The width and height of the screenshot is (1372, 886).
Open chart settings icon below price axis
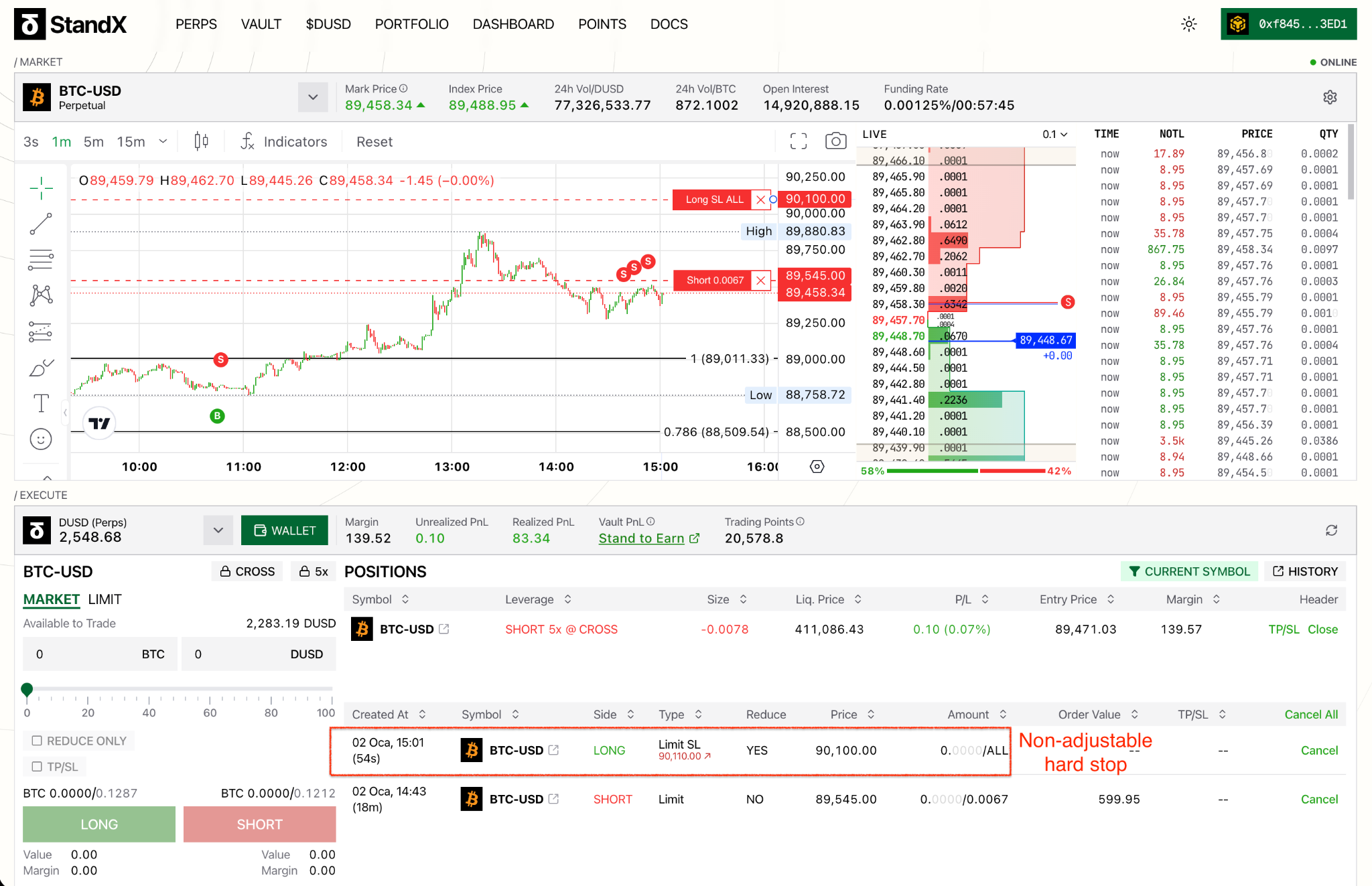point(817,467)
